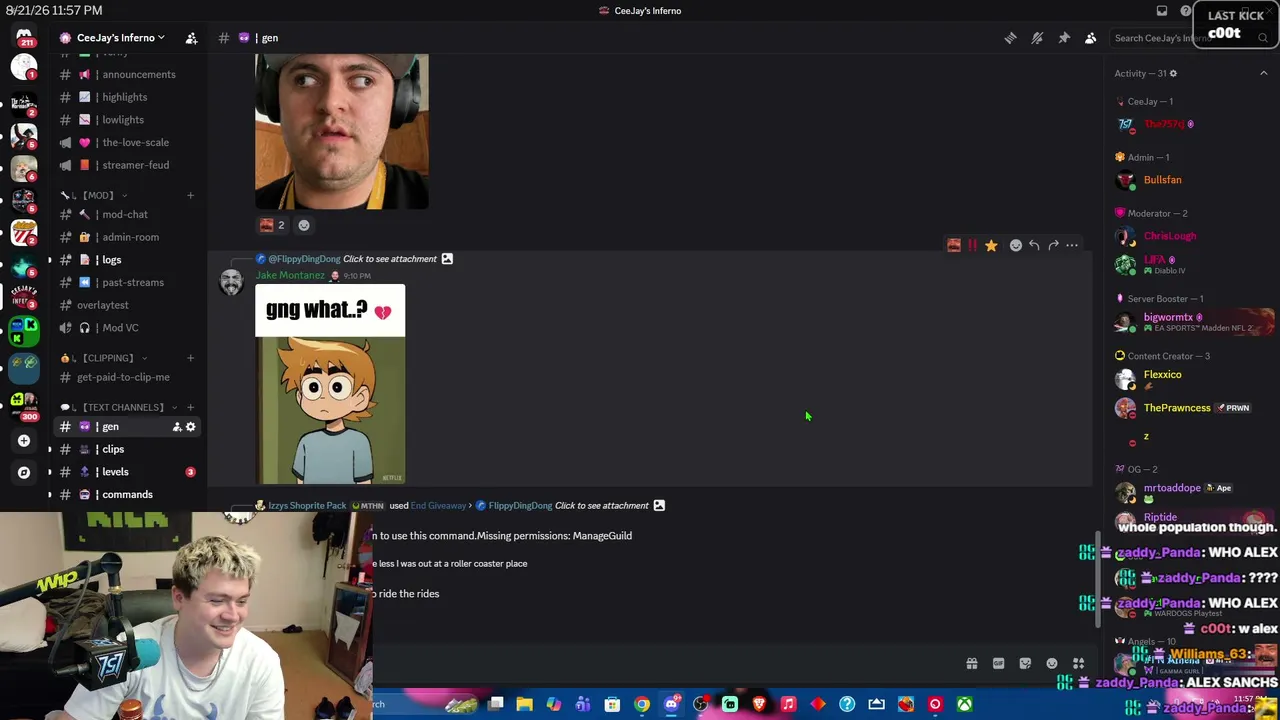Invite people to CeeJay's Inferno server

[191, 38]
